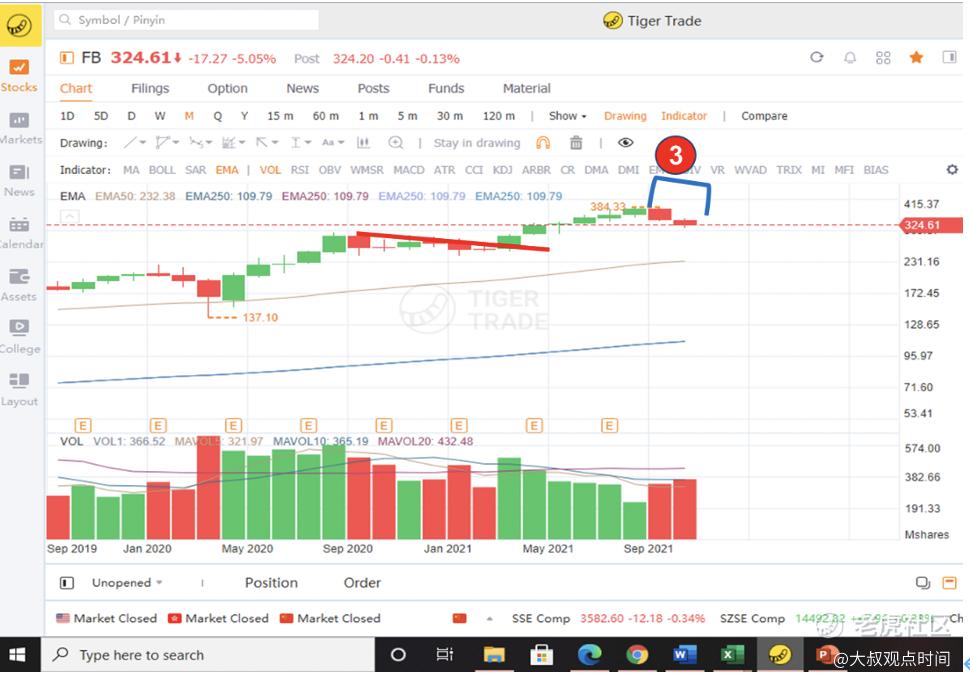Switch to the Funds tab

point(446,88)
